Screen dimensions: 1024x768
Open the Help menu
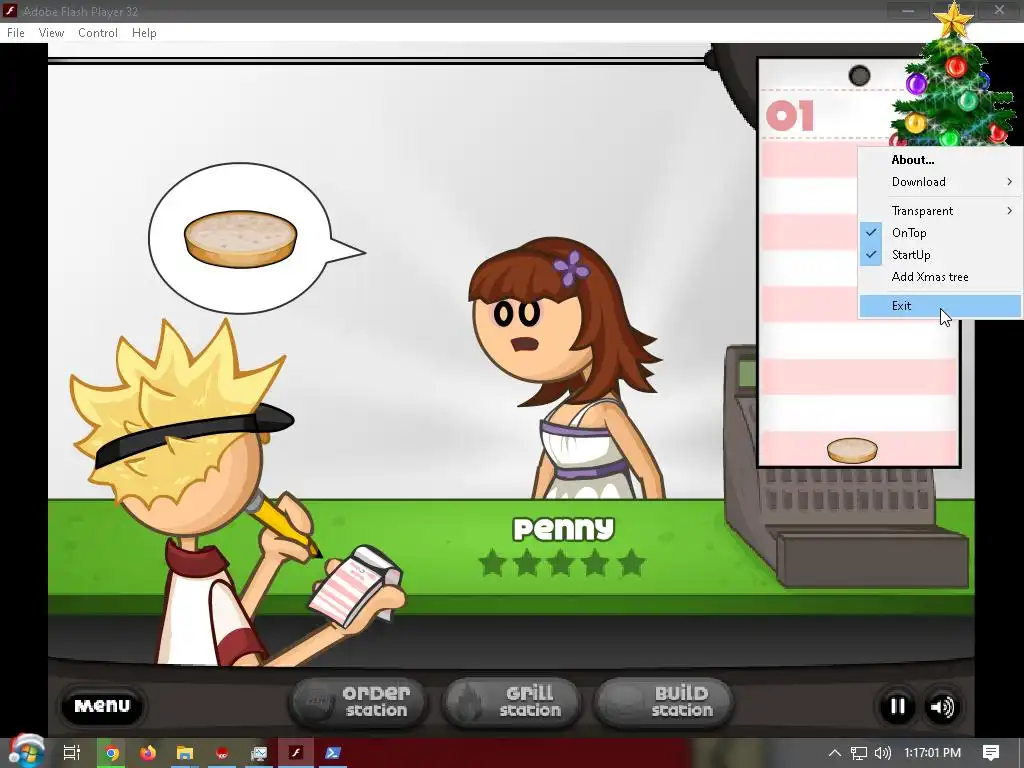[144, 33]
